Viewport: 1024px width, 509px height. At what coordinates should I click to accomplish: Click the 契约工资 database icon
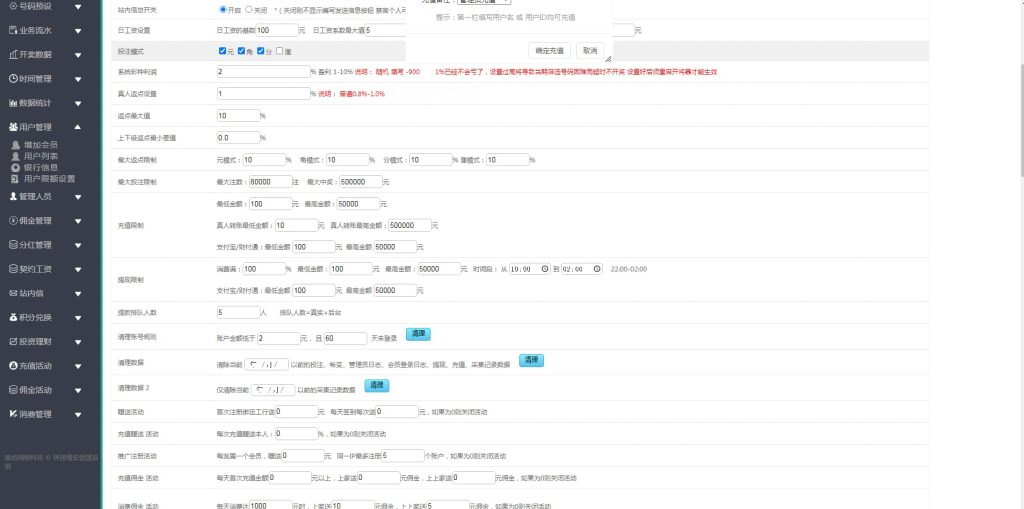(x=14, y=269)
